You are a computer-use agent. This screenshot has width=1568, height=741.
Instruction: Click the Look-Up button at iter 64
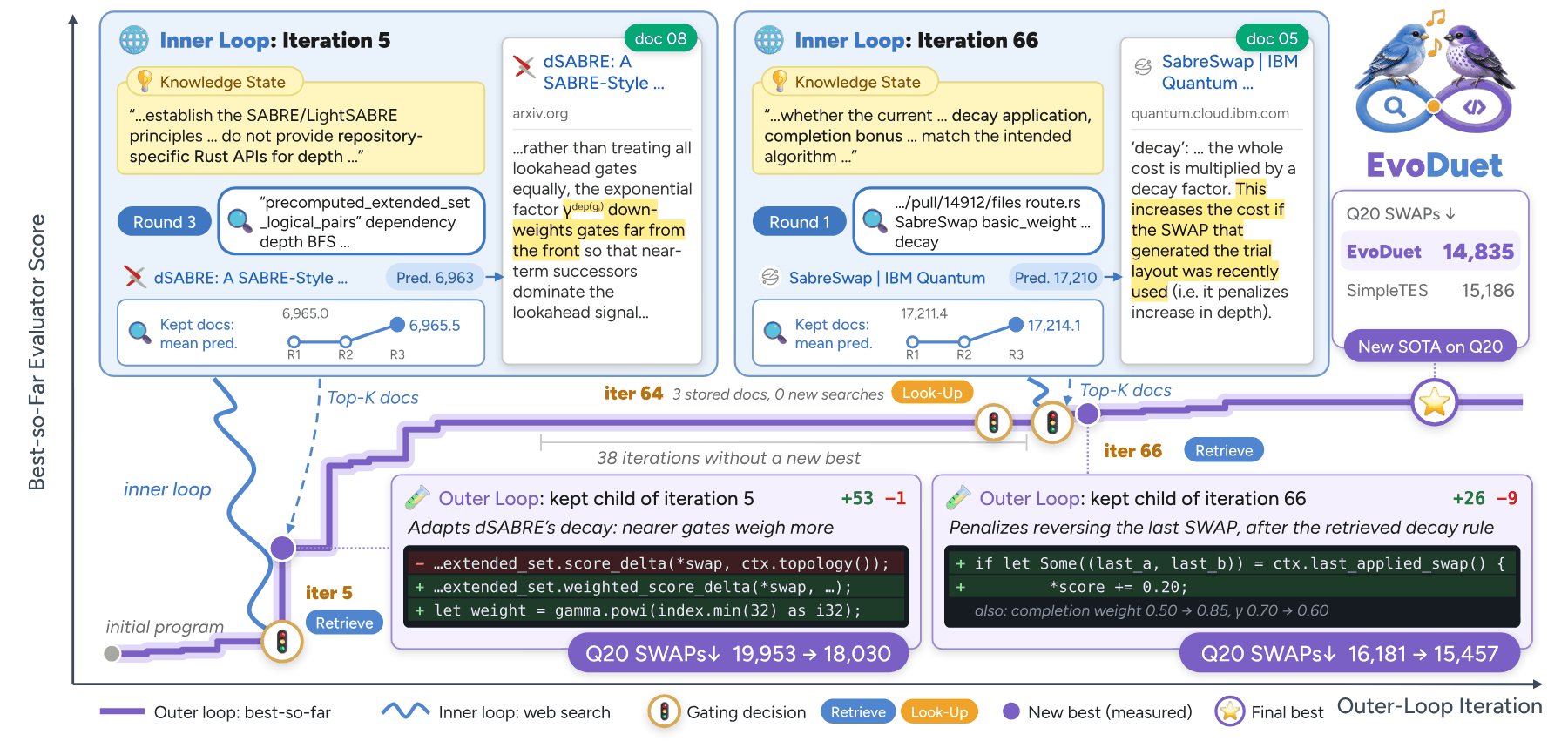[x=932, y=393]
